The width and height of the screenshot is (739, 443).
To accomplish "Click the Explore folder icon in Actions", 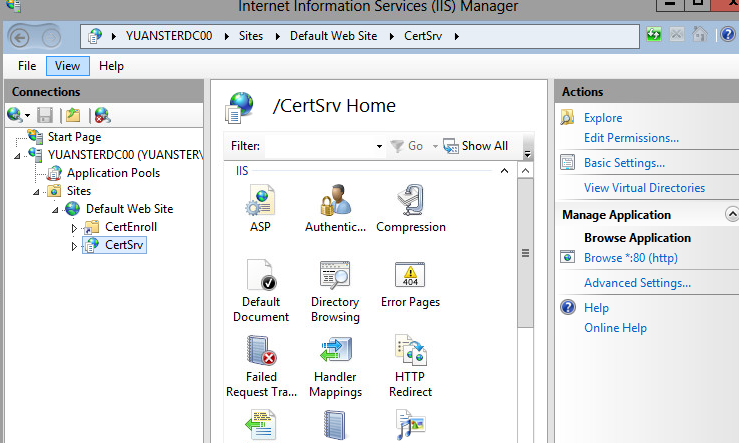I will 567,117.
